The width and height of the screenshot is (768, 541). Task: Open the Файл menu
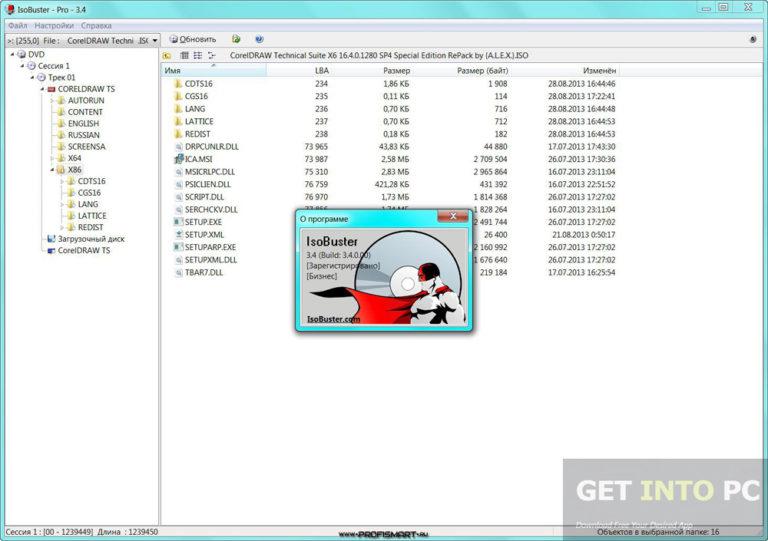18,25
